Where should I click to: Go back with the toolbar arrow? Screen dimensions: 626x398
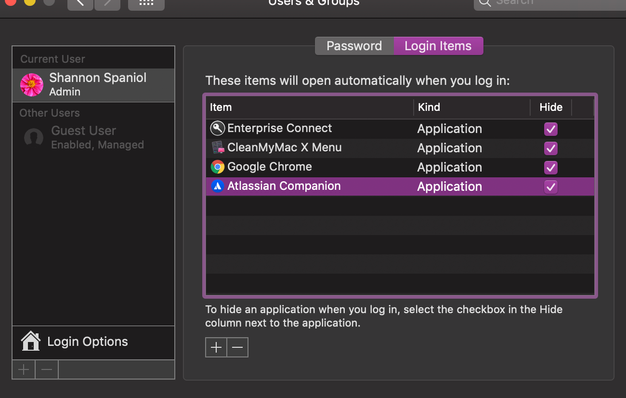coord(80,4)
